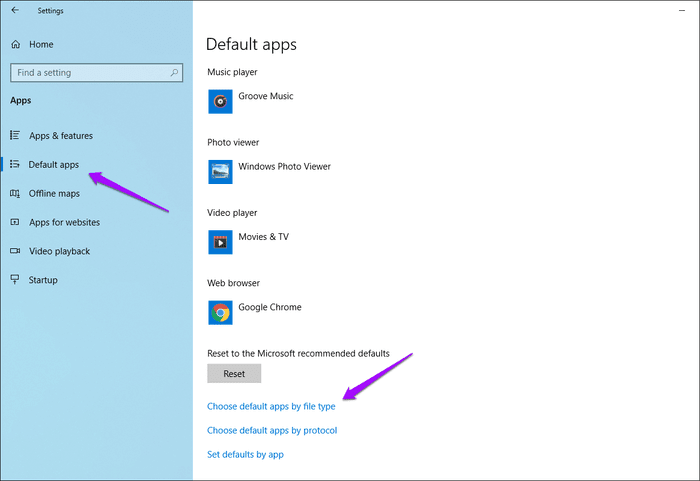Click the Web browser label
This screenshot has width=700, height=481.
[233, 283]
